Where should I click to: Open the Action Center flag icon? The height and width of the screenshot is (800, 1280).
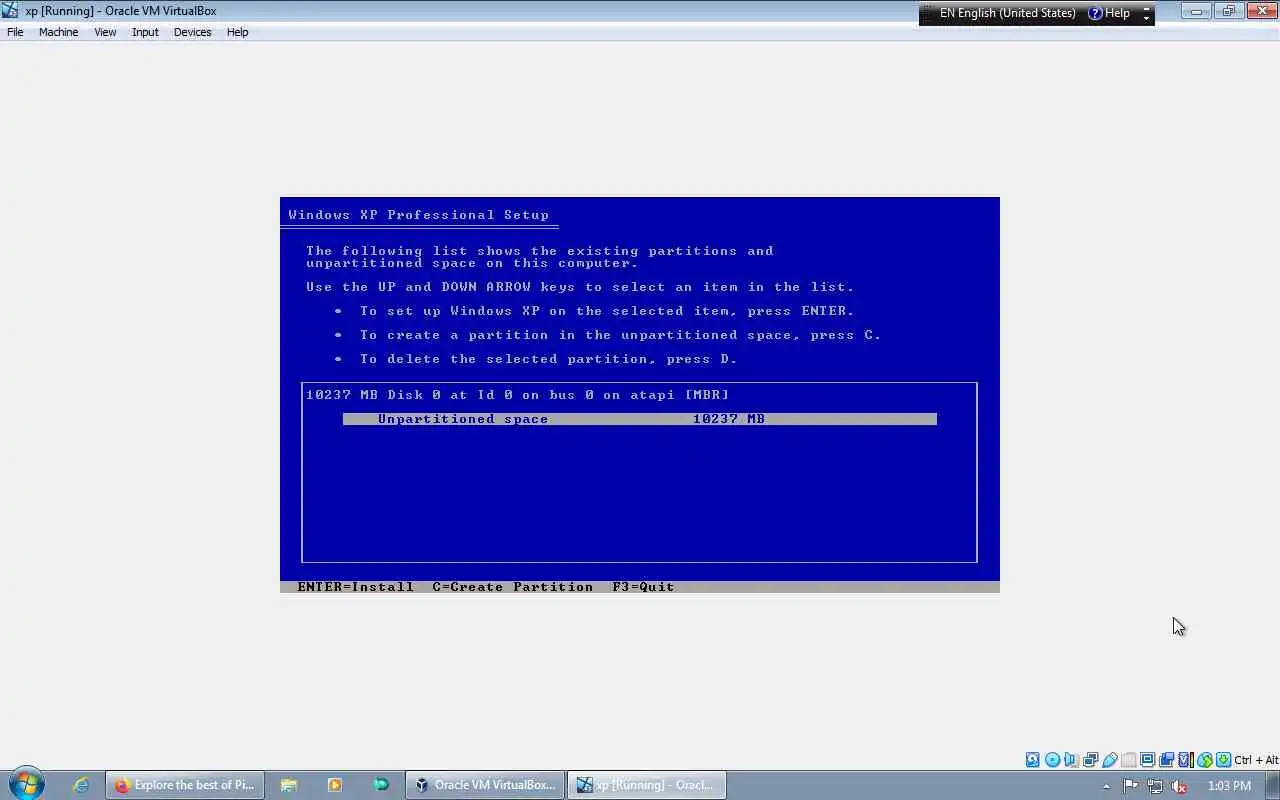click(1130, 786)
